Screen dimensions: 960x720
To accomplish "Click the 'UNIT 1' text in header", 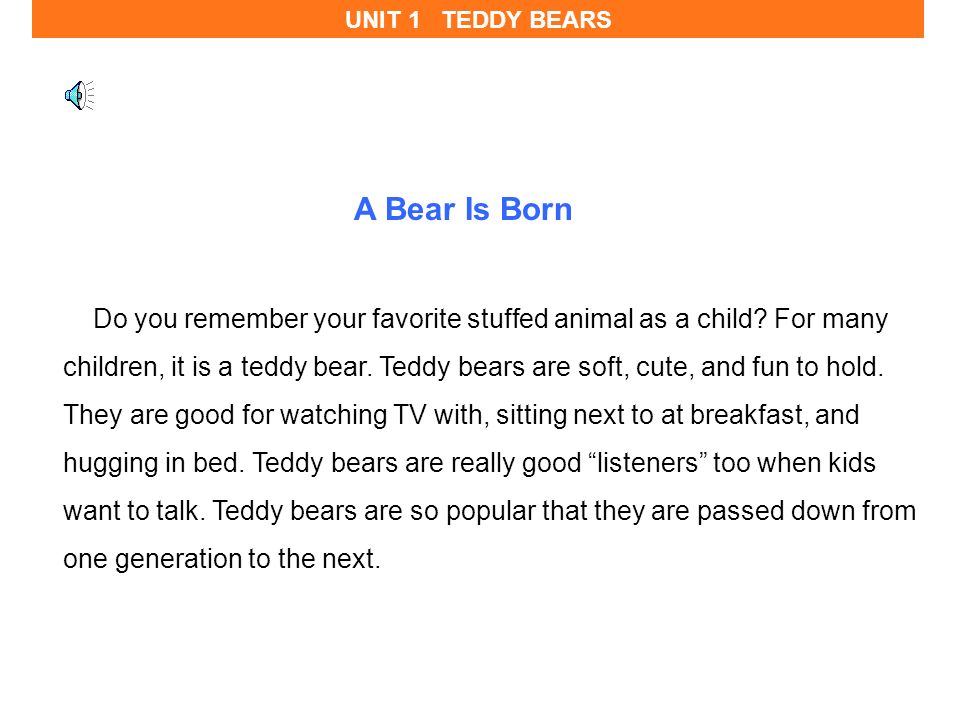I will [x=382, y=20].
